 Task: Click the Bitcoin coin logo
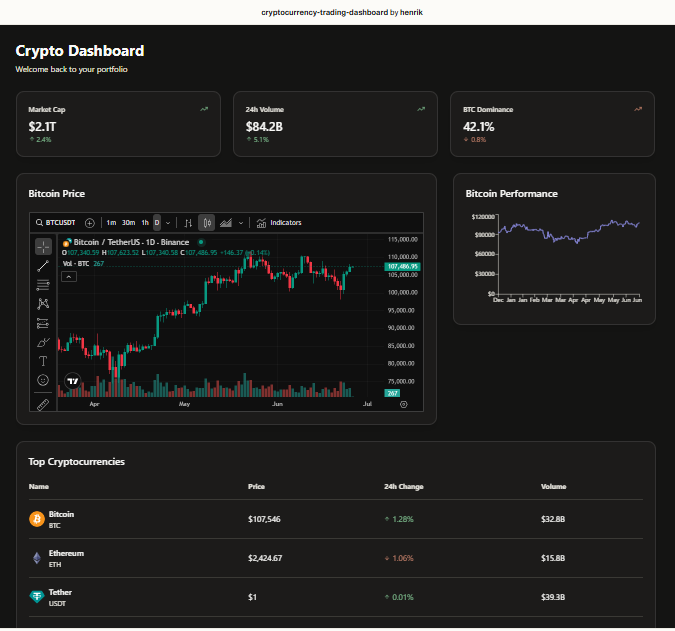[x=37, y=519]
